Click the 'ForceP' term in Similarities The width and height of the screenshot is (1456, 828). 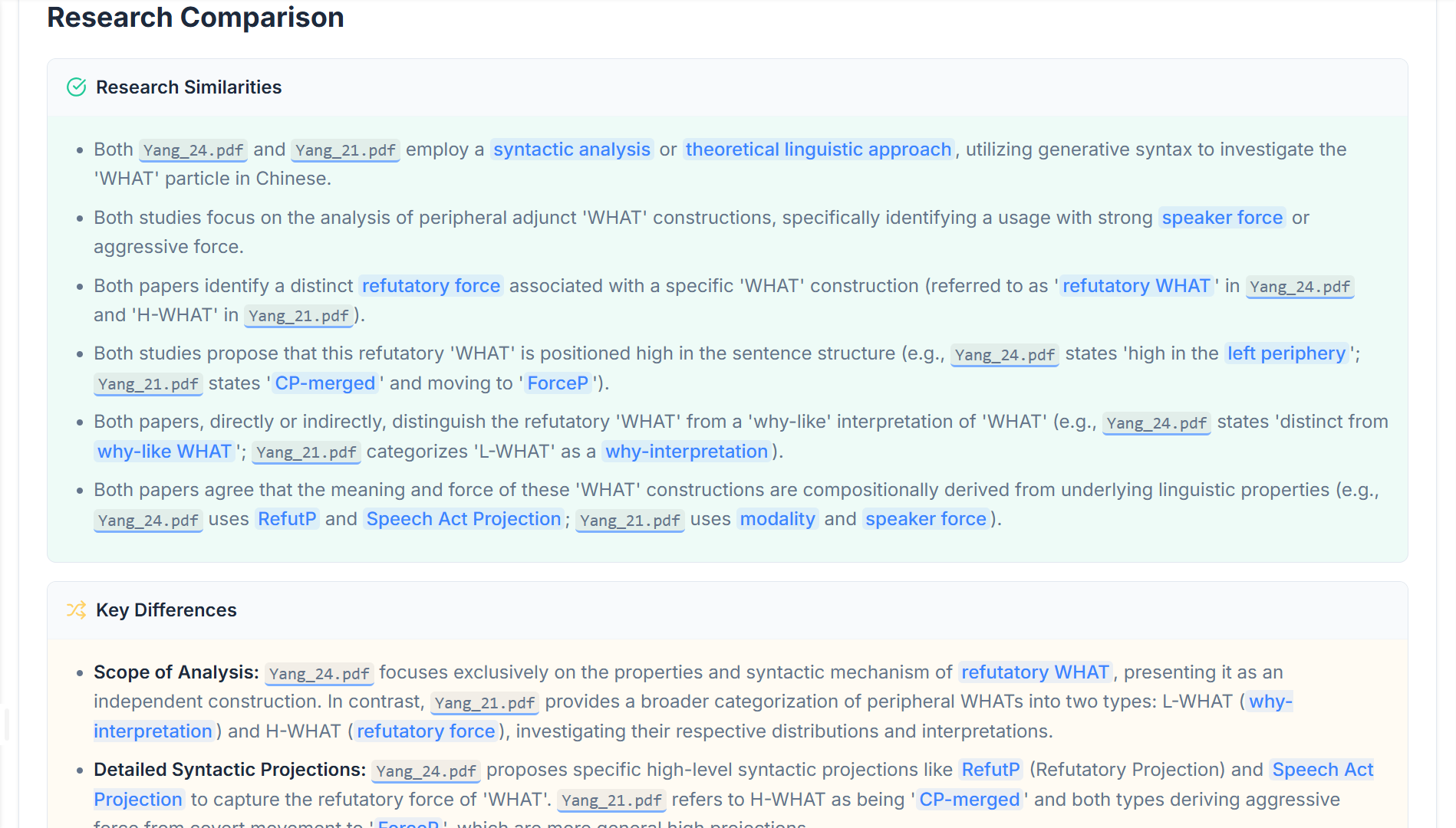coord(557,383)
